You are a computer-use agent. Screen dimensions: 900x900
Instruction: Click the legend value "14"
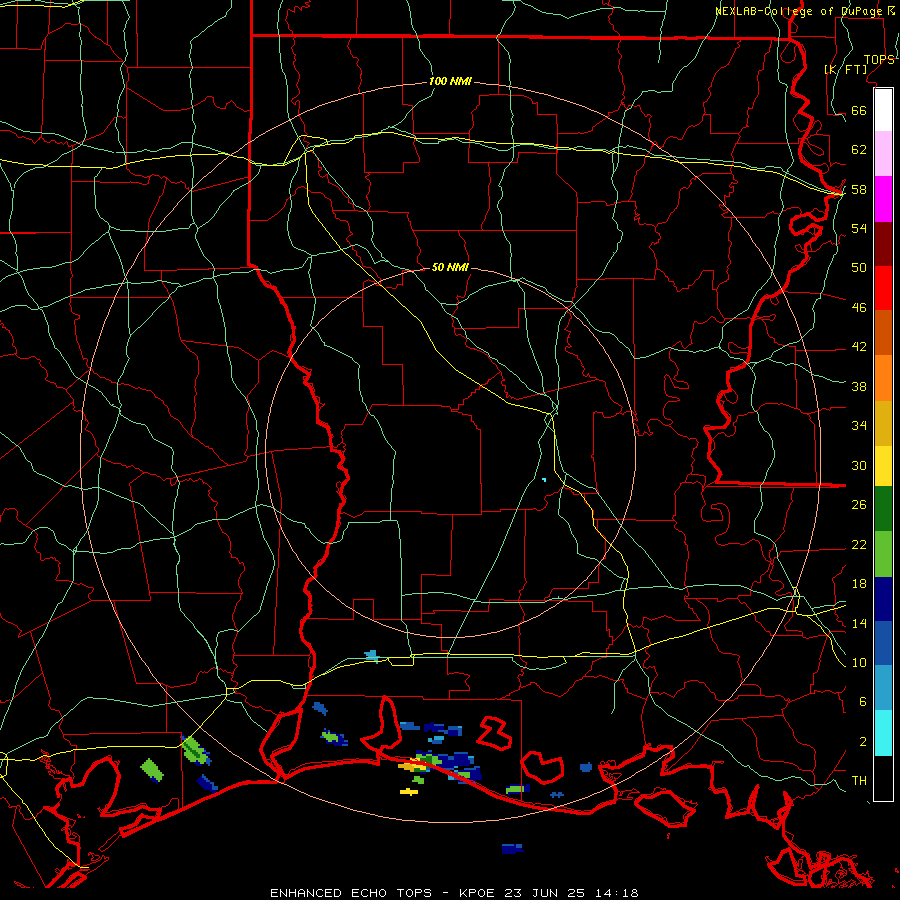coord(859,623)
